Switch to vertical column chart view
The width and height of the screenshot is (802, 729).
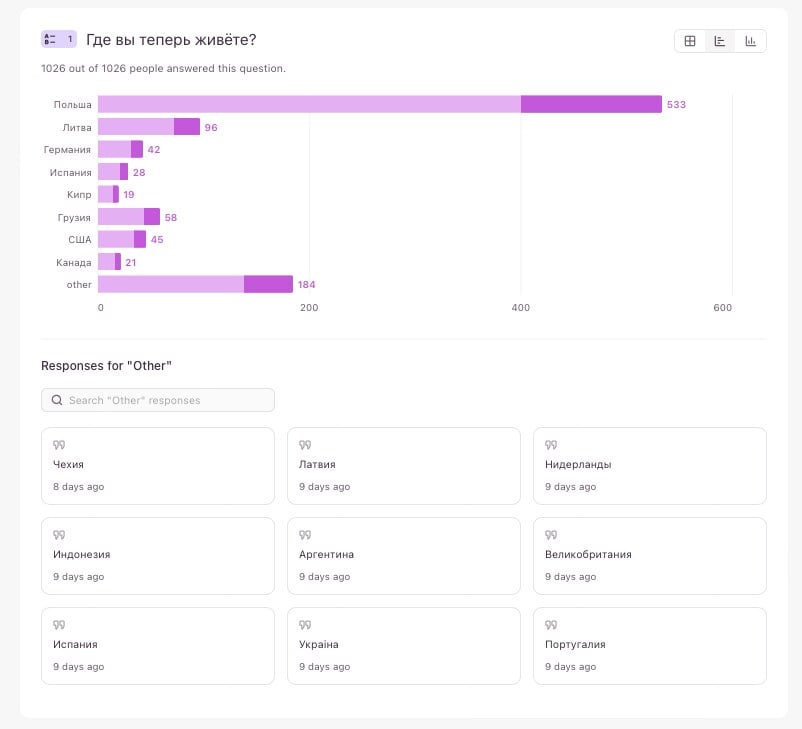tap(749, 41)
